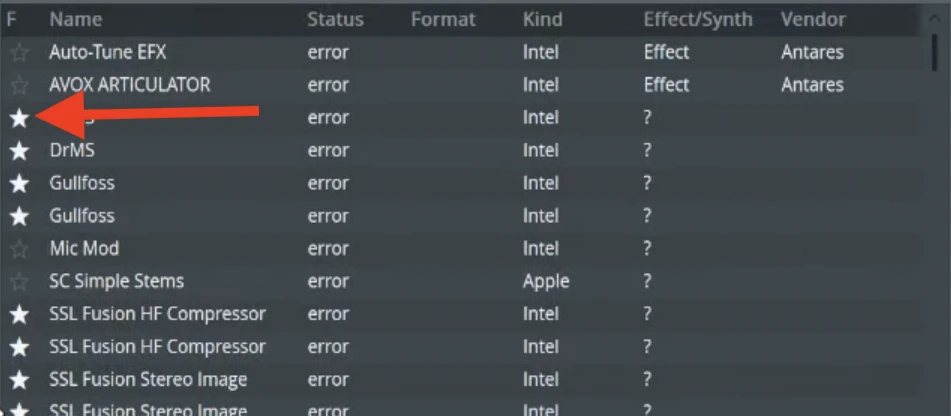Screen dimensions: 951x416
Task: Toggle star on first SSL Fusion HF Compressor
Action: click(x=19, y=315)
